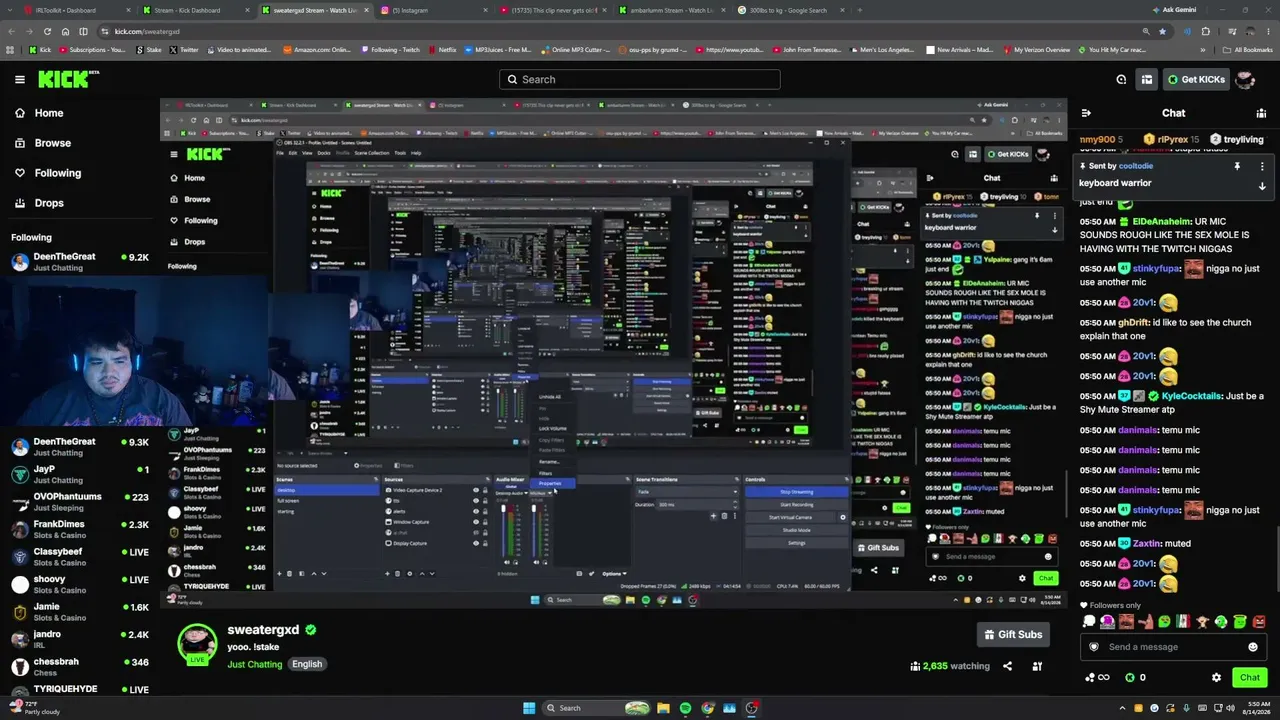Open the Kick hamburger sidebar menu
This screenshot has height=720, width=1280.
click(x=19, y=79)
